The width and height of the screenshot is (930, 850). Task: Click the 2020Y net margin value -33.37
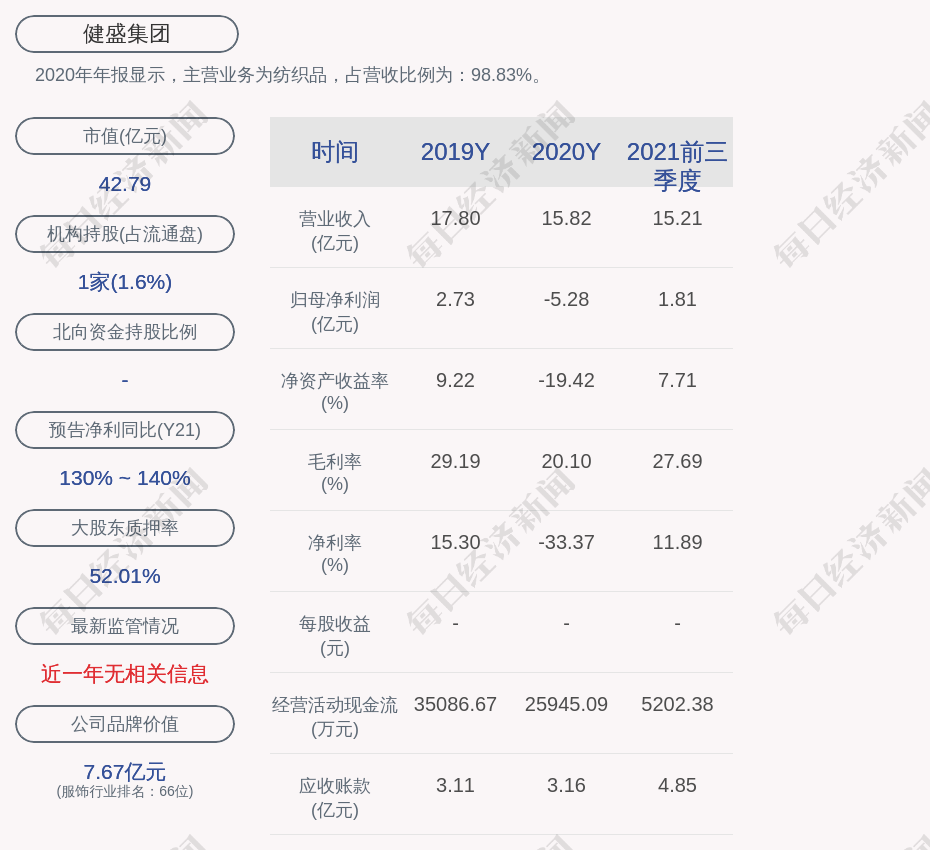coord(566,542)
